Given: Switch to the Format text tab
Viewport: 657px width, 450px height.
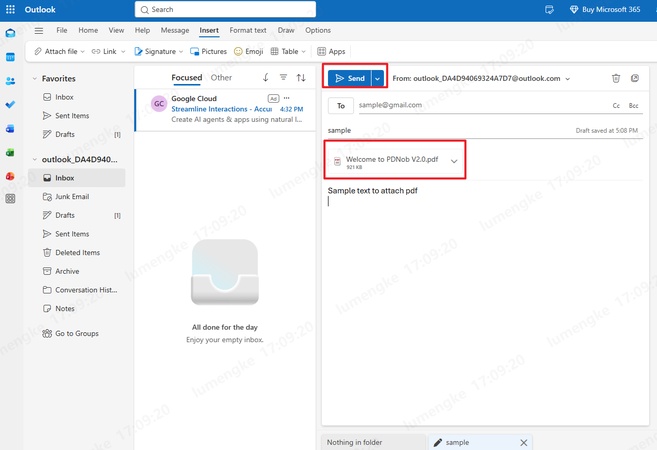Looking at the screenshot, I should (248, 30).
